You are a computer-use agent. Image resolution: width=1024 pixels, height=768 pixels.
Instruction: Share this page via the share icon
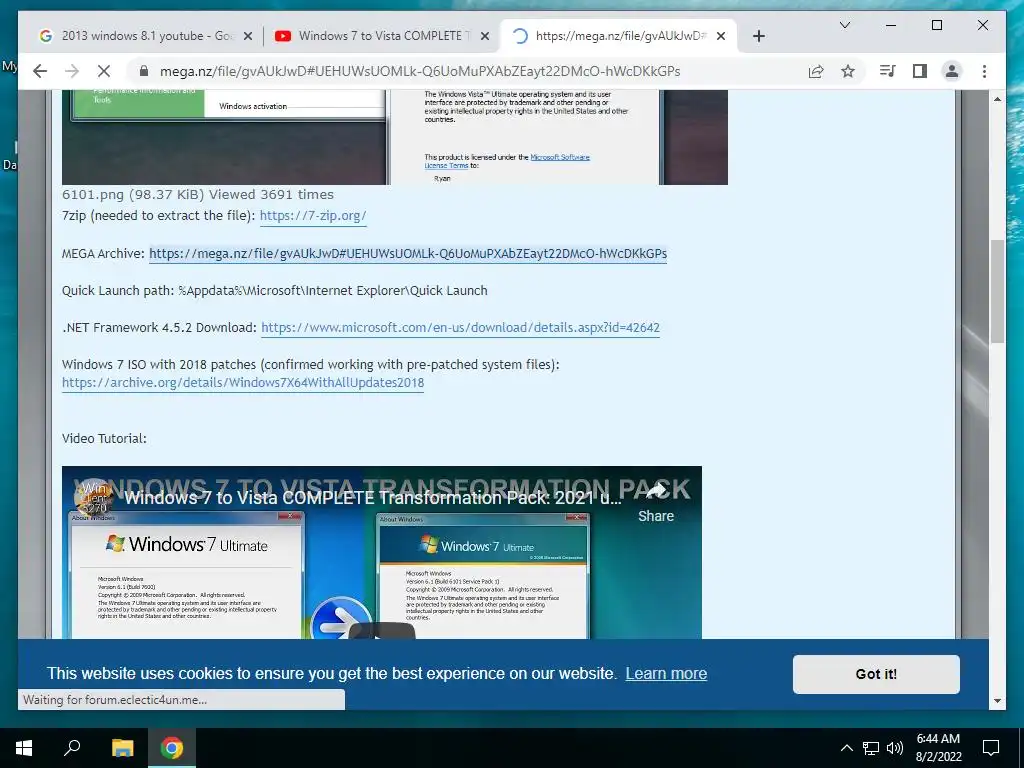[x=816, y=71]
